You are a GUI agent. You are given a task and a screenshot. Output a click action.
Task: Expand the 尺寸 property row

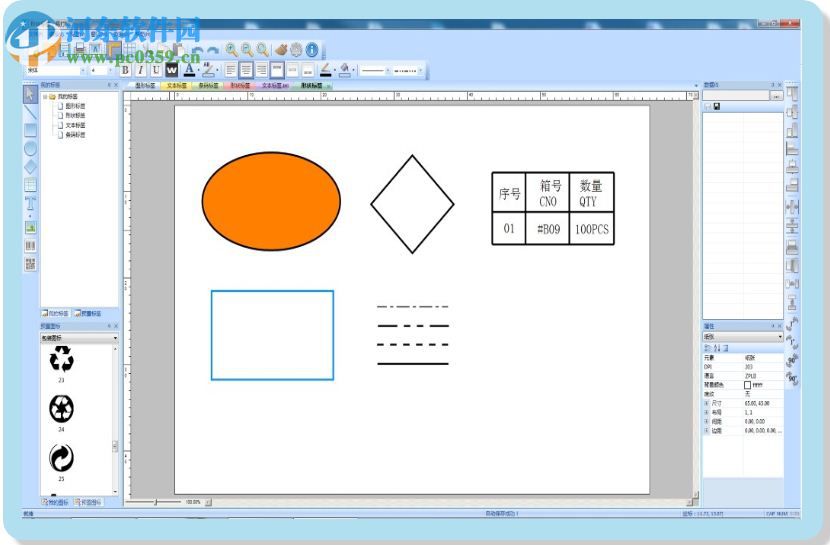coord(707,403)
